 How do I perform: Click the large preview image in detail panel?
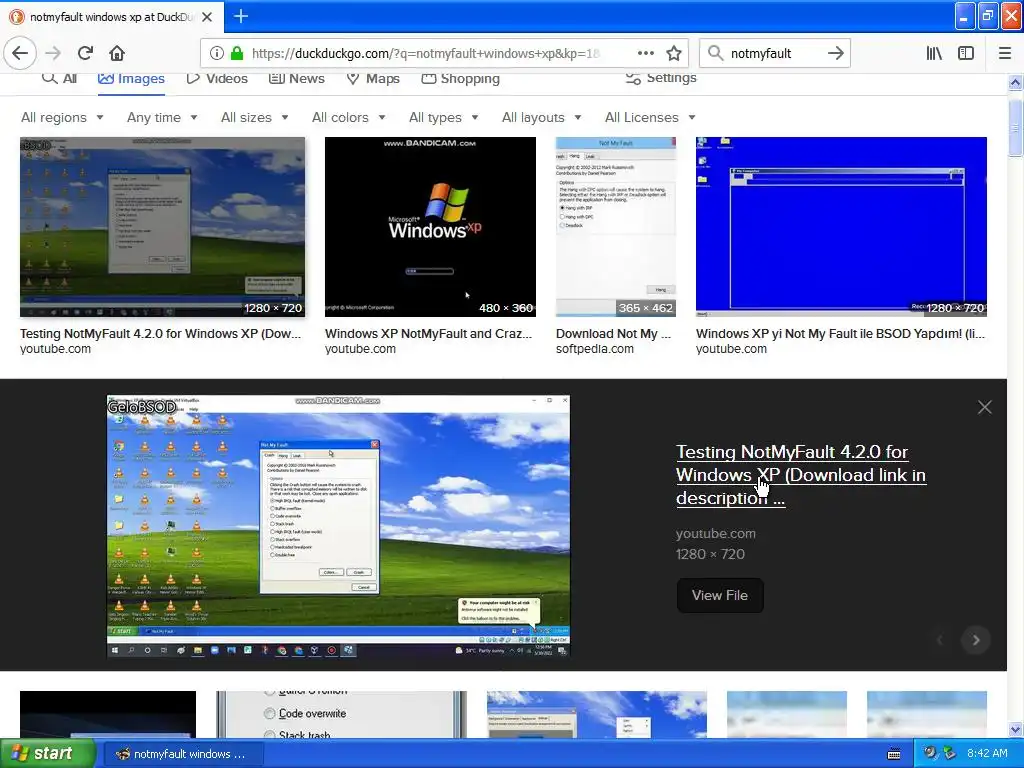(x=338, y=526)
